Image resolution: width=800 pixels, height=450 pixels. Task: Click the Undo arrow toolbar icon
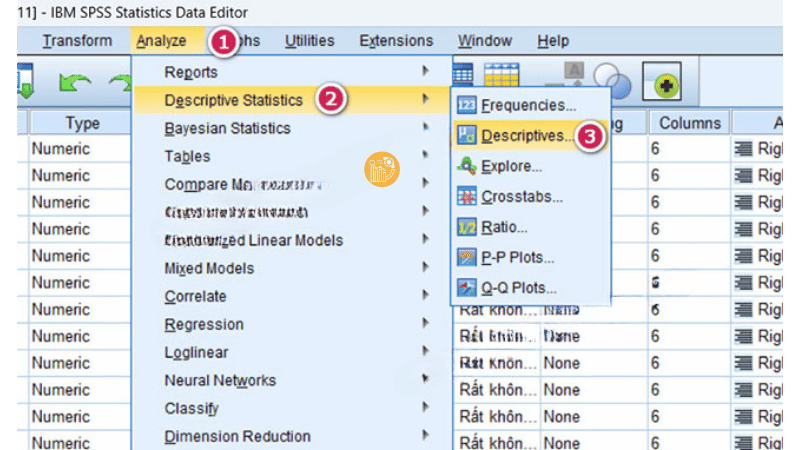[x=74, y=83]
